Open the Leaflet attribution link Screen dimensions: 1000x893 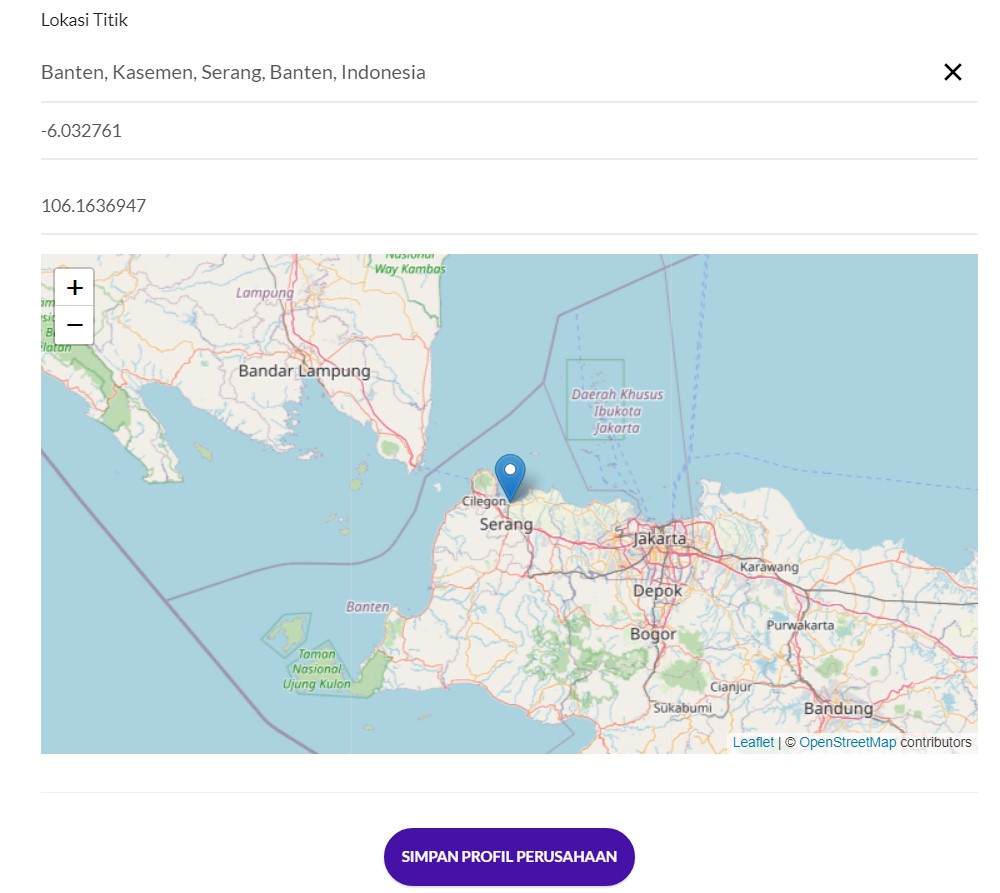[753, 742]
